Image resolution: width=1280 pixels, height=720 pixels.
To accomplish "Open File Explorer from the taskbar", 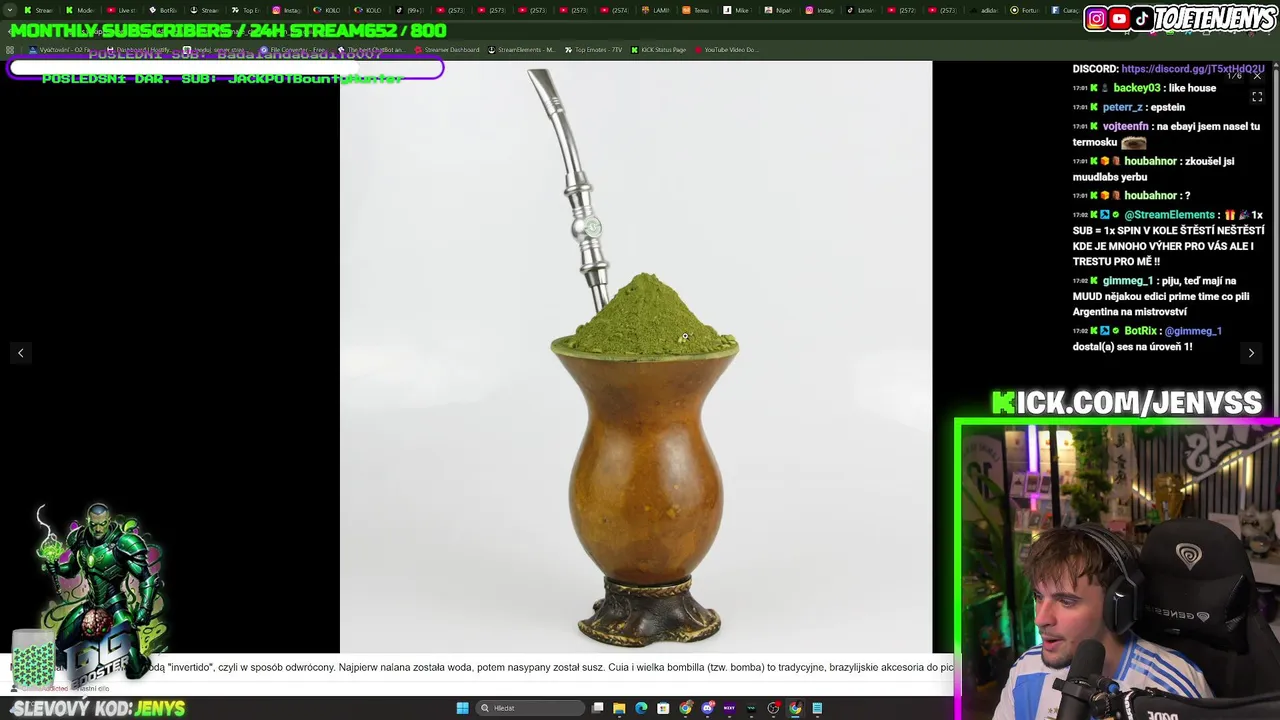I will pyautogui.click(x=619, y=708).
